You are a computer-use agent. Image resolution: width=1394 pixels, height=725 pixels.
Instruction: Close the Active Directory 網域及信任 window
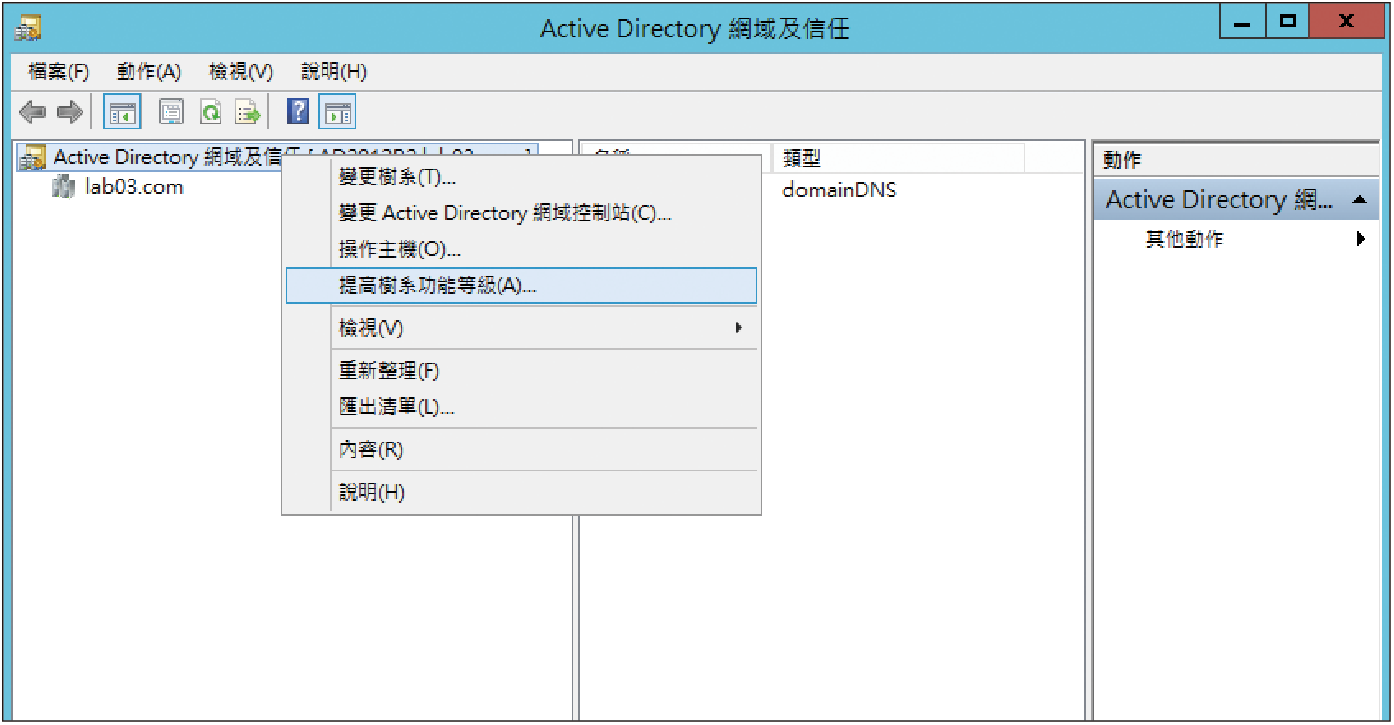(1346, 21)
